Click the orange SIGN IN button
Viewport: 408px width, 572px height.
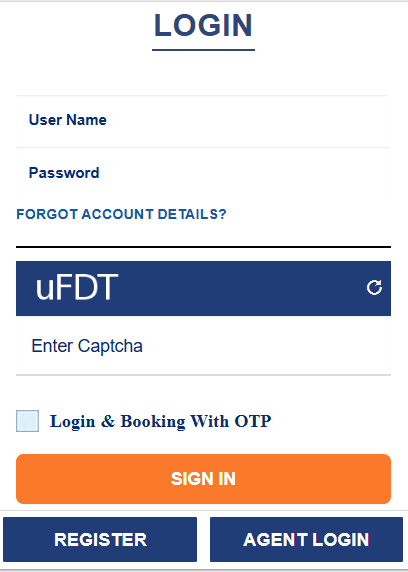click(203, 479)
